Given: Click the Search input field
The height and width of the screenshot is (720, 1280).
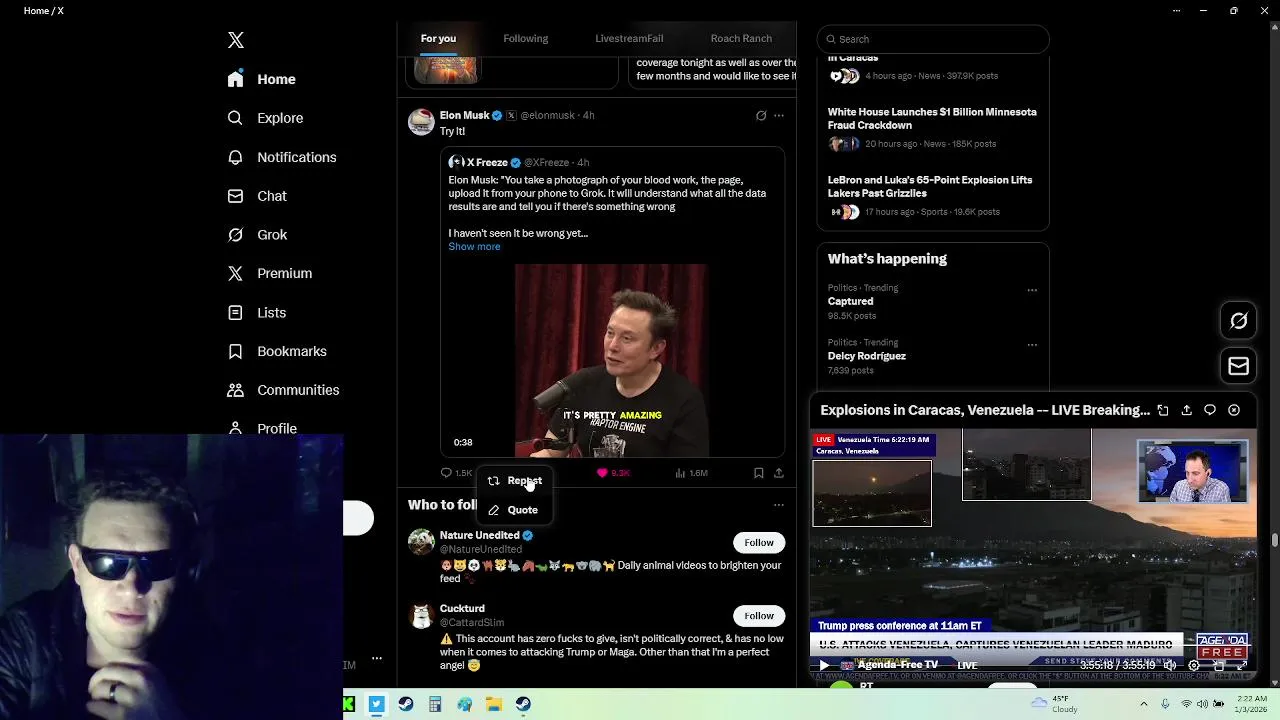Looking at the screenshot, I should [933, 39].
